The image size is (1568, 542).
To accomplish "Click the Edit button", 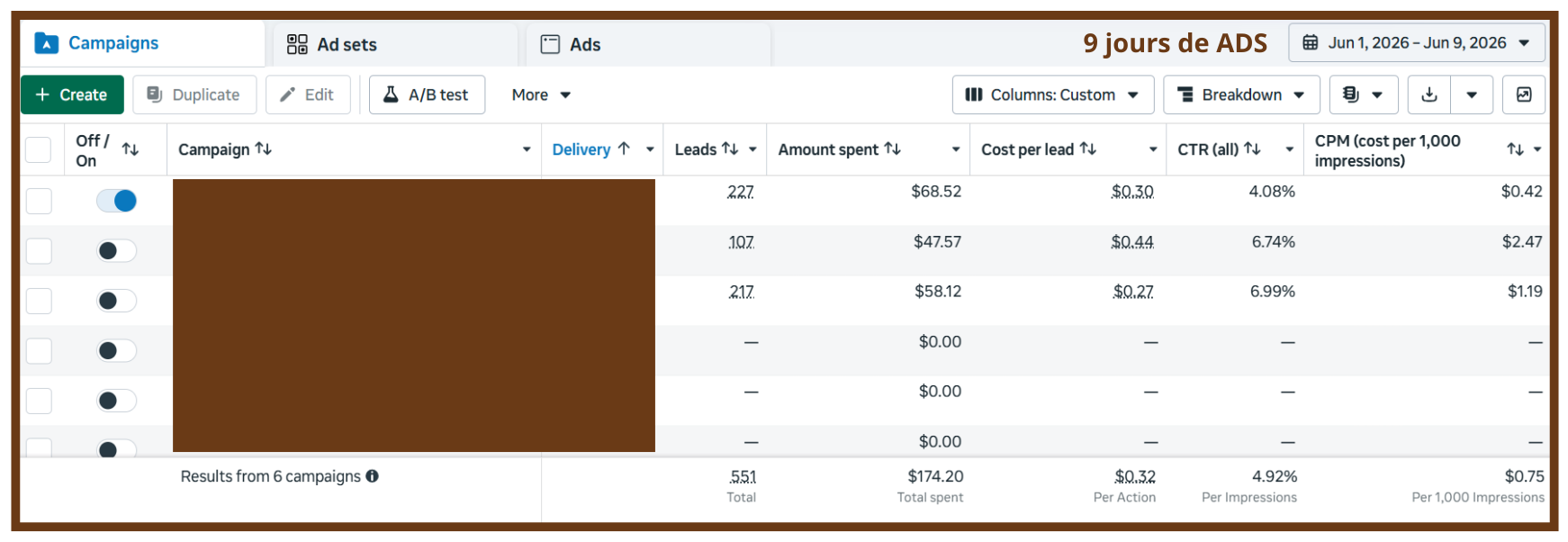I will point(308,95).
